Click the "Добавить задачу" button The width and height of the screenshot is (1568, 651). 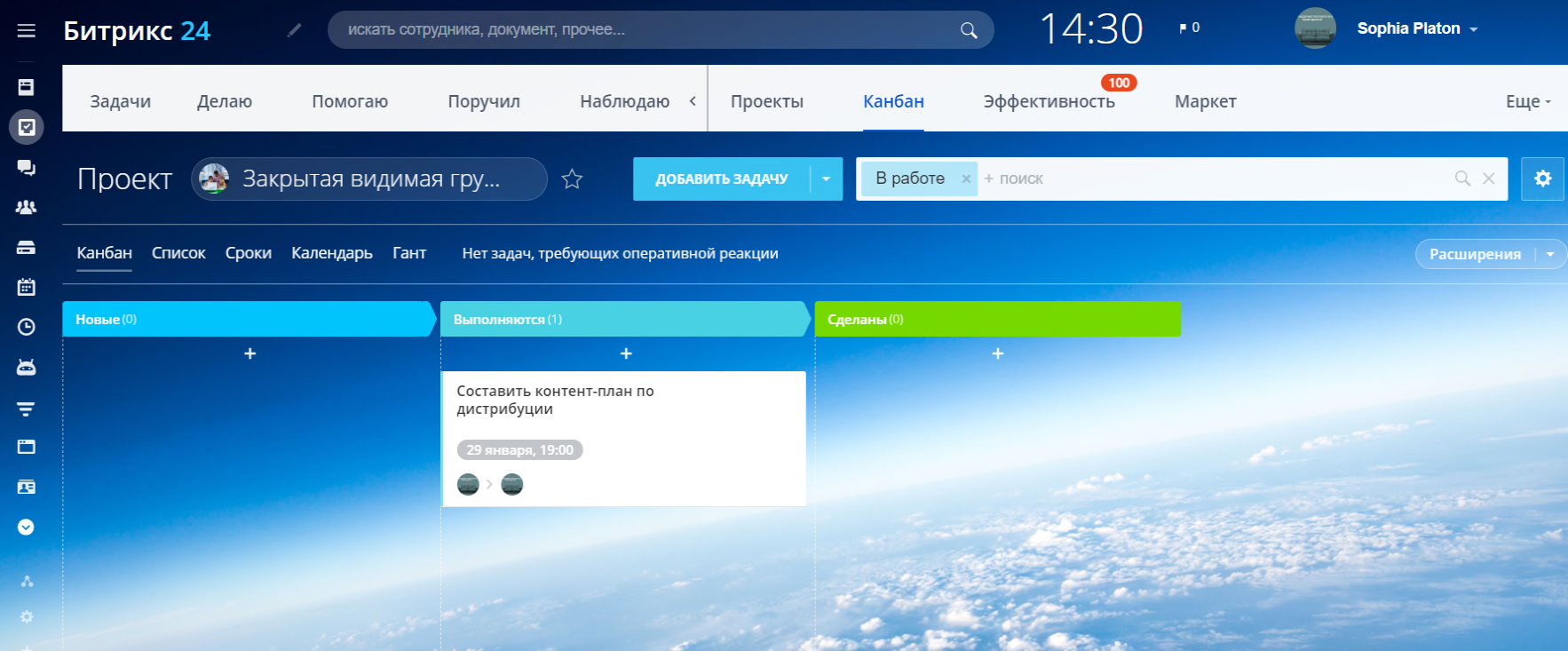(721, 179)
